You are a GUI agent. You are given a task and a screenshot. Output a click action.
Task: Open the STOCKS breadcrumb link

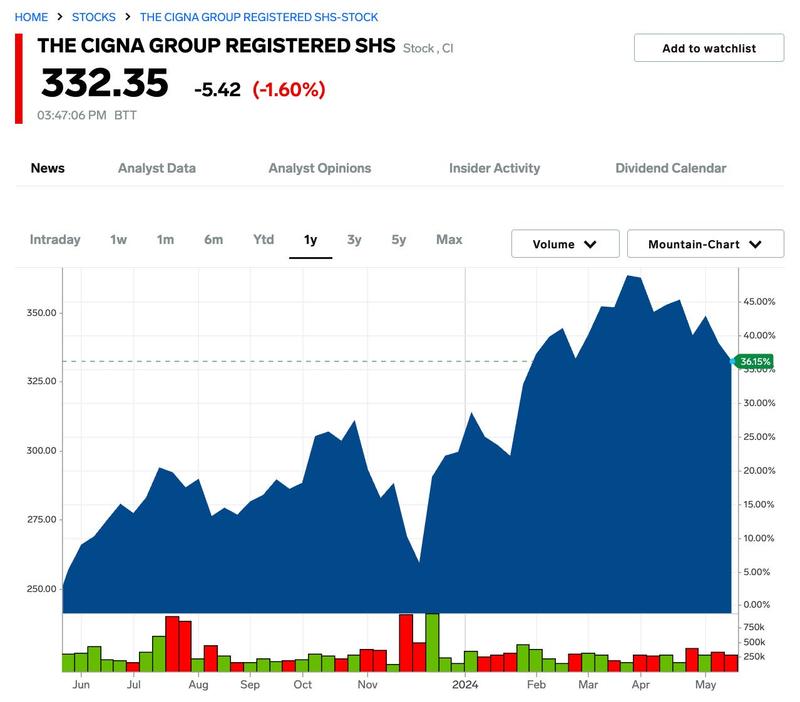click(93, 17)
